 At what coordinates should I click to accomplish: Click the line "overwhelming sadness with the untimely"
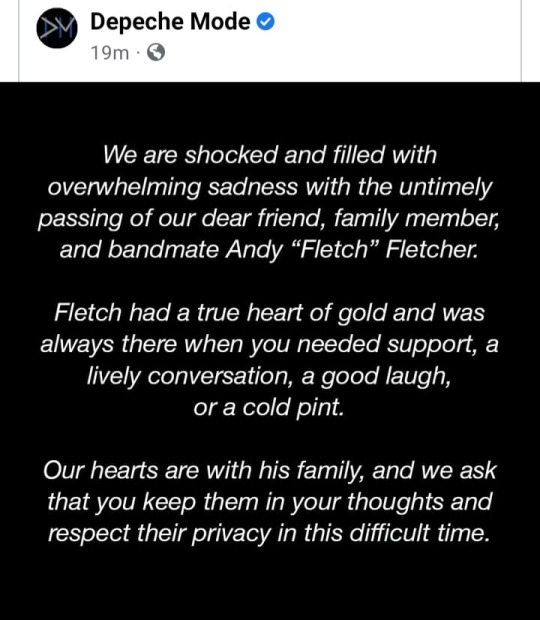[x=270, y=187]
